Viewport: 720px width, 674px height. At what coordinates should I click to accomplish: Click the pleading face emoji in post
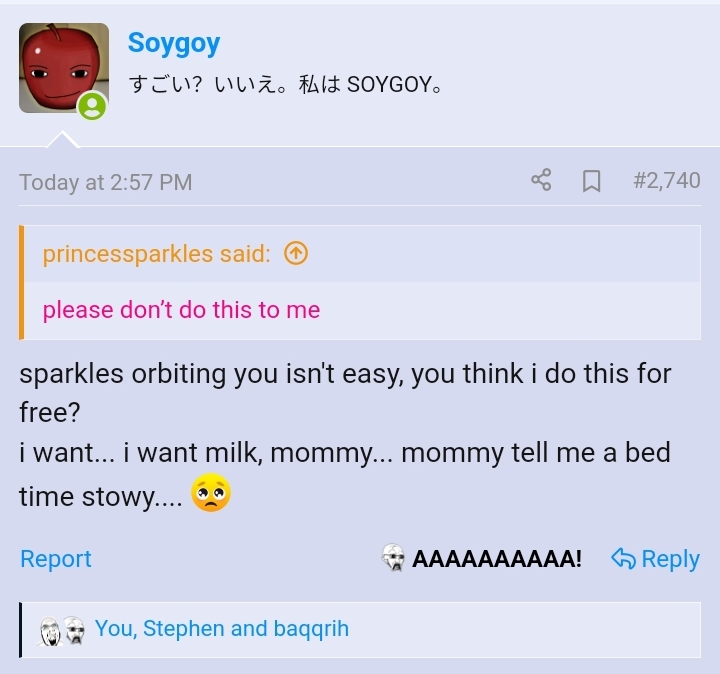pyautogui.click(x=210, y=493)
